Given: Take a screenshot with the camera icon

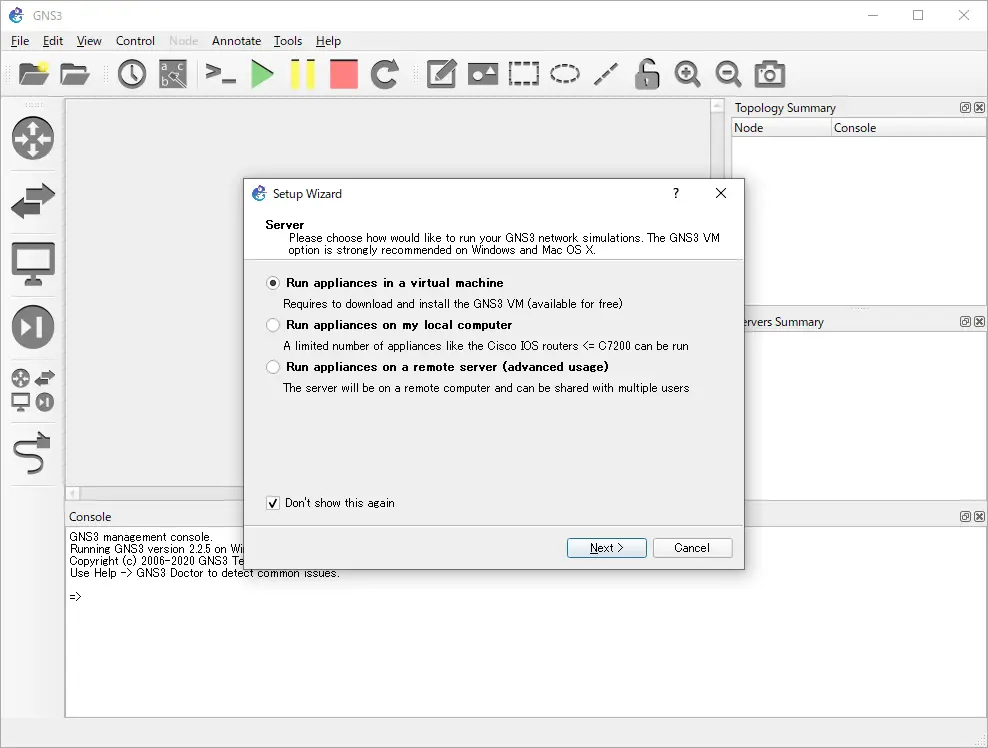Looking at the screenshot, I should pos(769,74).
